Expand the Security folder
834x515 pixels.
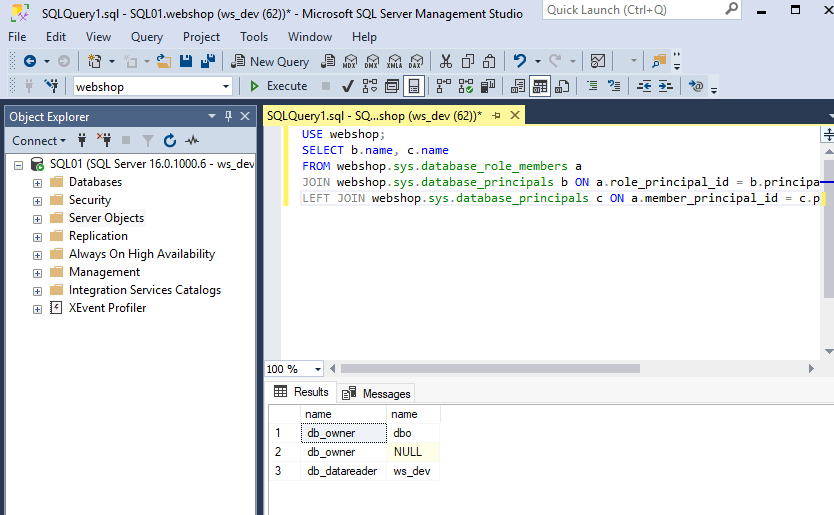37,201
